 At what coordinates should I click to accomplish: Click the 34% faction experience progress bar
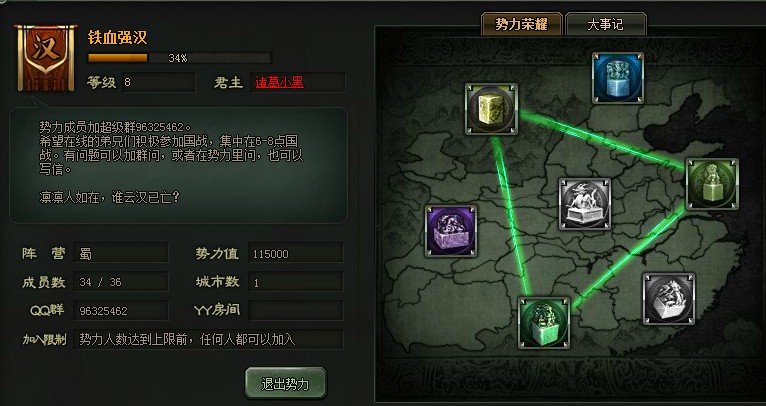click(x=179, y=58)
